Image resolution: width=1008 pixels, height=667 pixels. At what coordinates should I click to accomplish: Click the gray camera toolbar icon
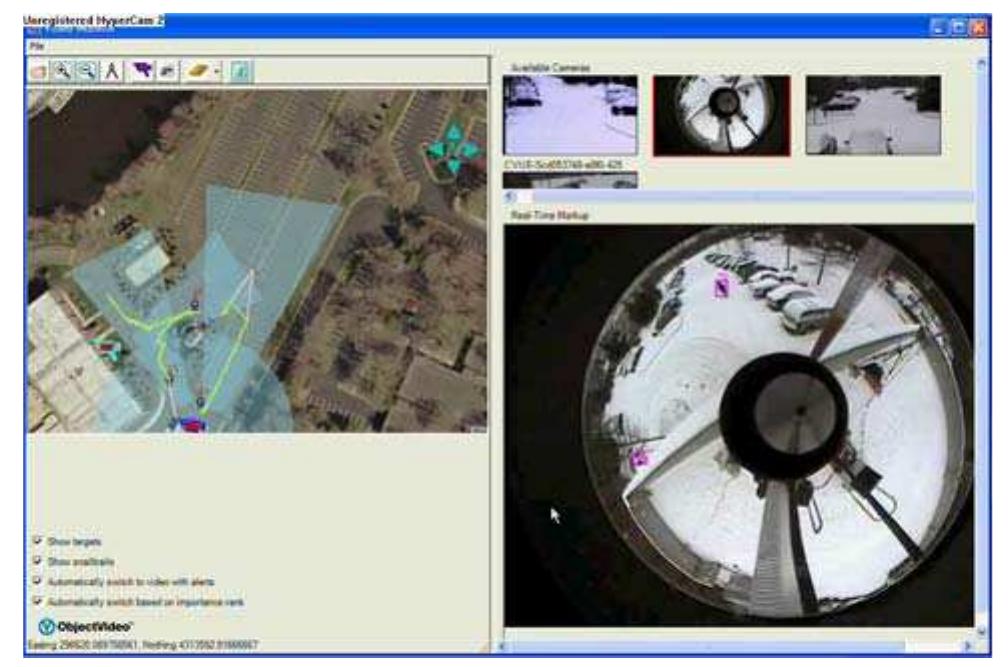click(x=167, y=71)
